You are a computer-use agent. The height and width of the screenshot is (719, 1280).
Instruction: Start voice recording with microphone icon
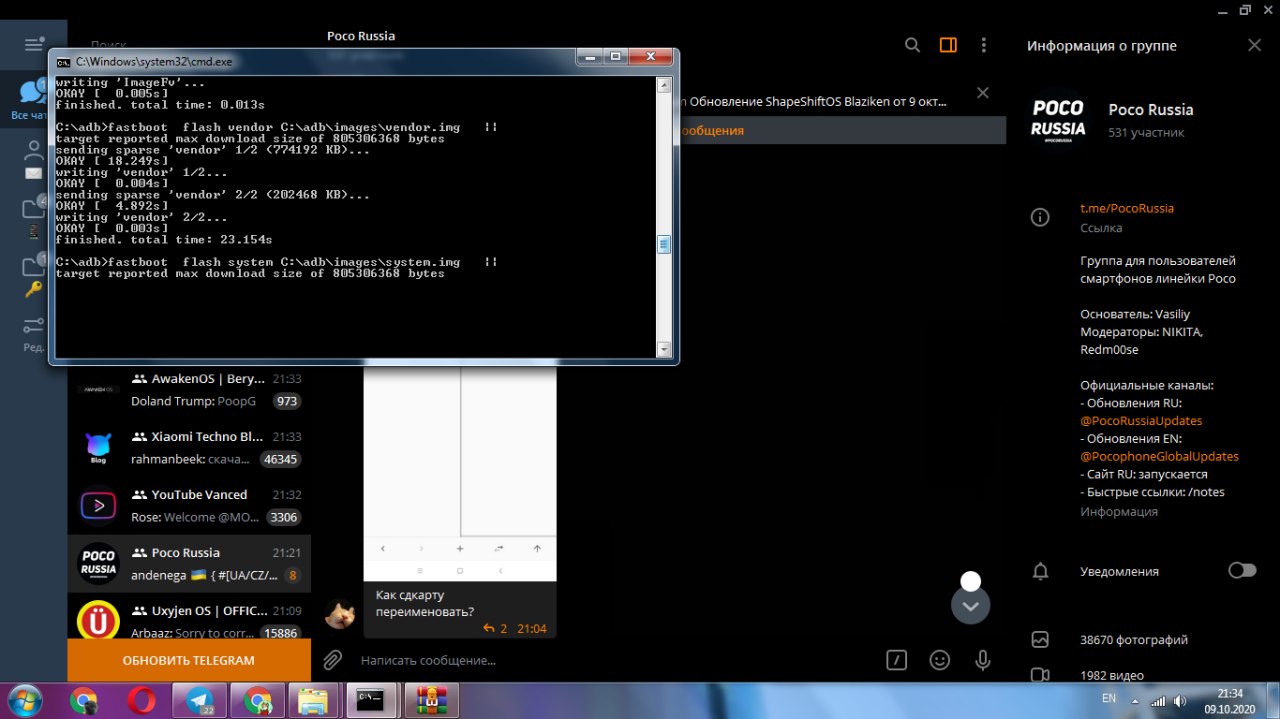pyautogui.click(x=983, y=660)
